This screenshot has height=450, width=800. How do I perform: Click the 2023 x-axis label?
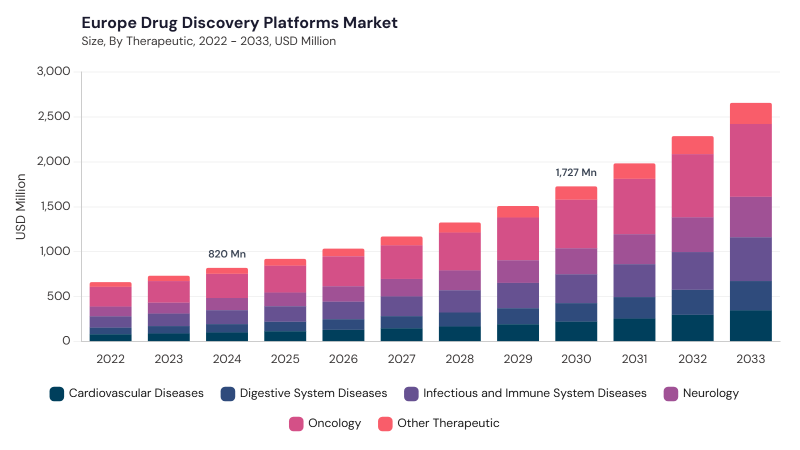tap(169, 359)
